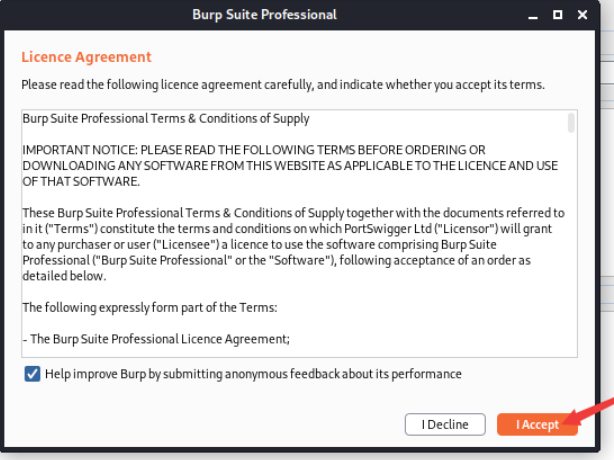Decline the licence agreement

point(444,425)
